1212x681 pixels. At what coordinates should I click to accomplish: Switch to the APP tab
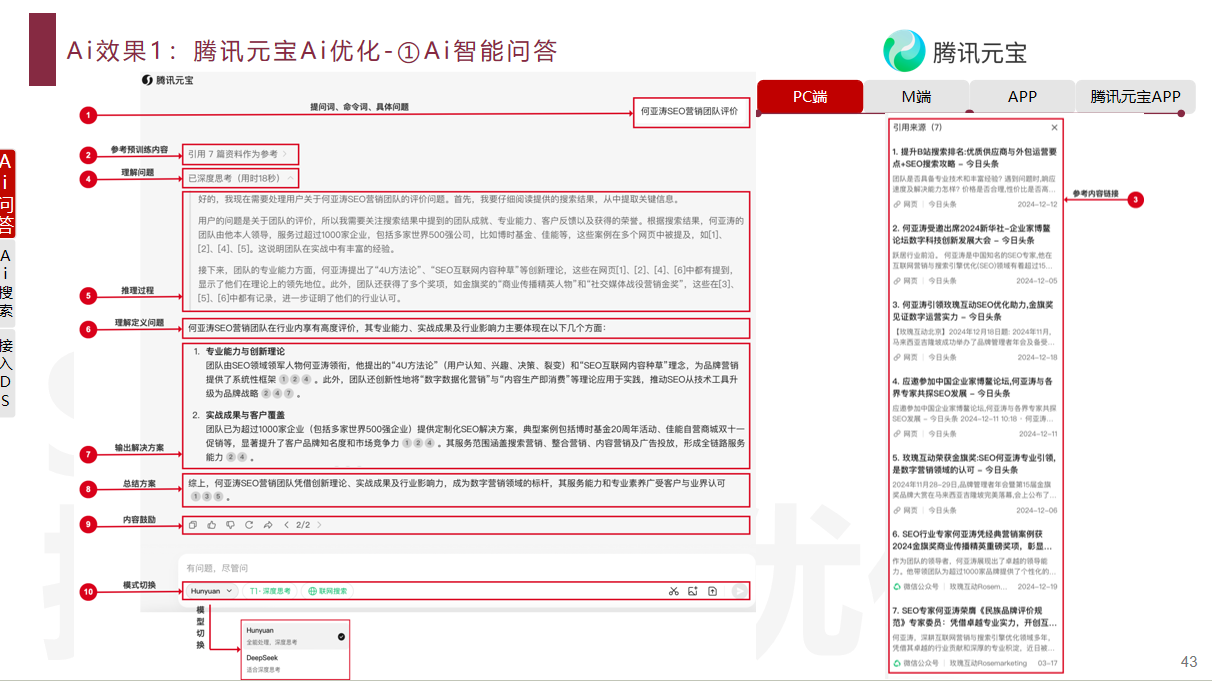click(1022, 97)
